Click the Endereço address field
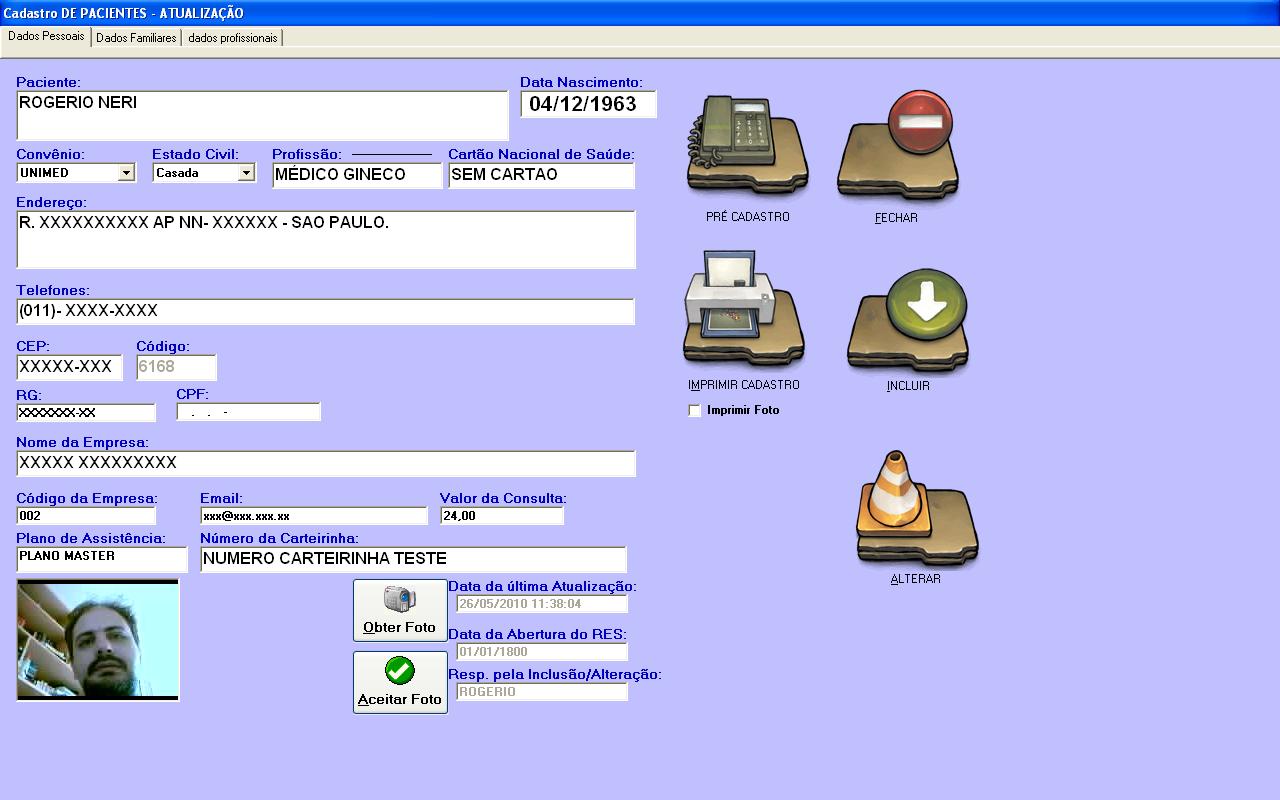1280x800 pixels. (326, 239)
